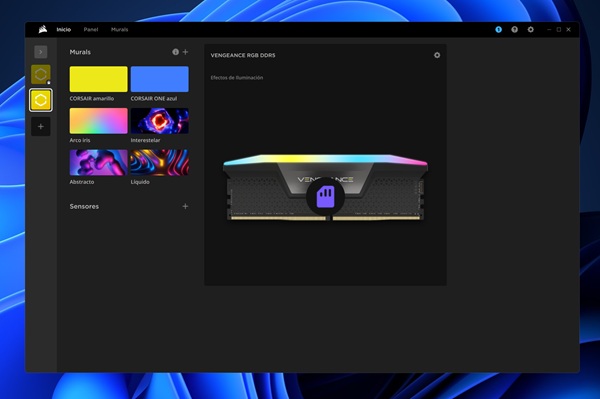Choose the Interestelar mural thumbnail
Image resolution: width=600 pixels, height=399 pixels.
tap(160, 121)
